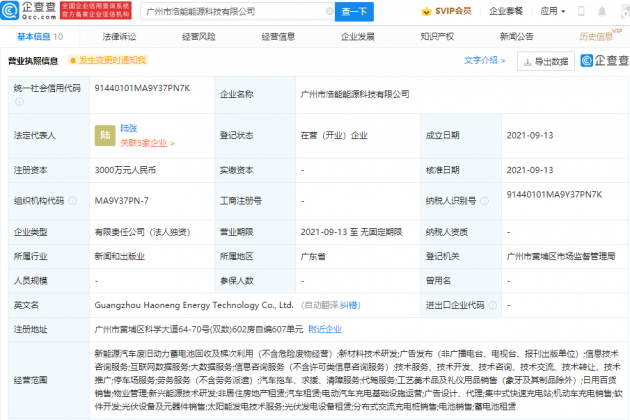Open legal representative 陆弢 profile link

click(129, 128)
